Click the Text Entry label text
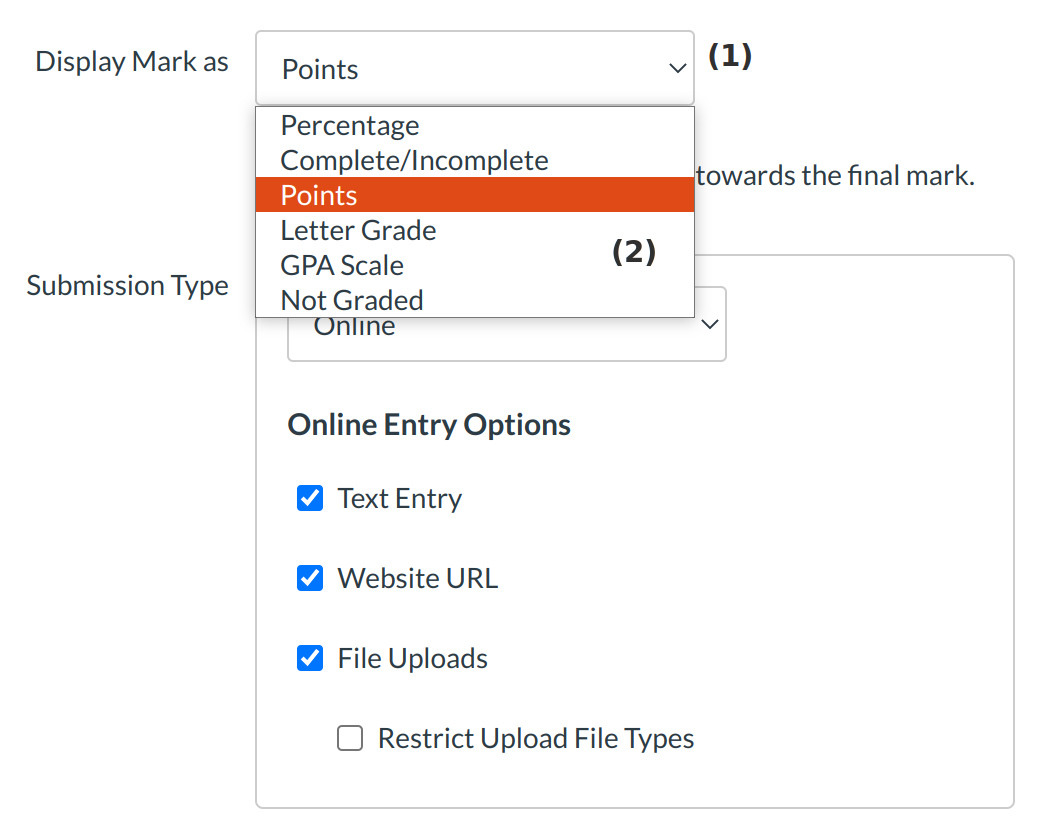This screenshot has width=1040, height=827. pos(400,498)
